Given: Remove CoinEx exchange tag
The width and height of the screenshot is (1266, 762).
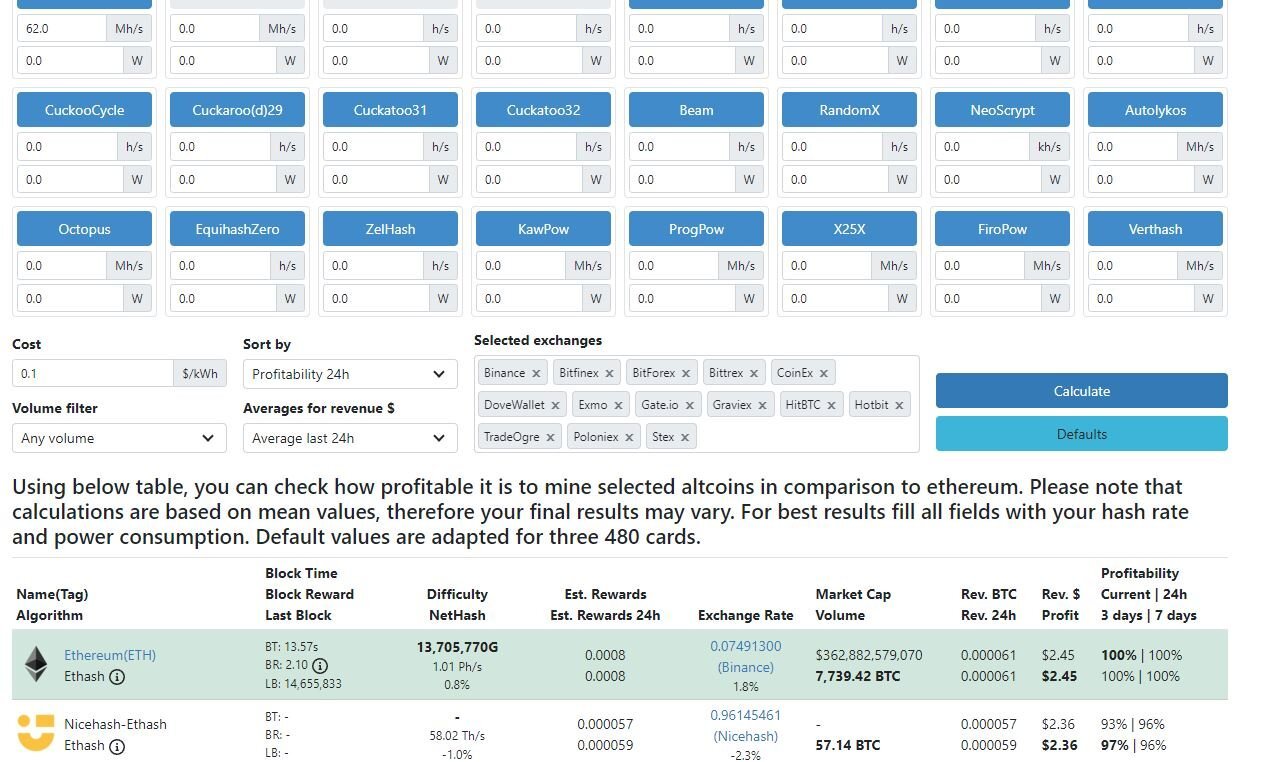Looking at the screenshot, I should [x=824, y=374].
